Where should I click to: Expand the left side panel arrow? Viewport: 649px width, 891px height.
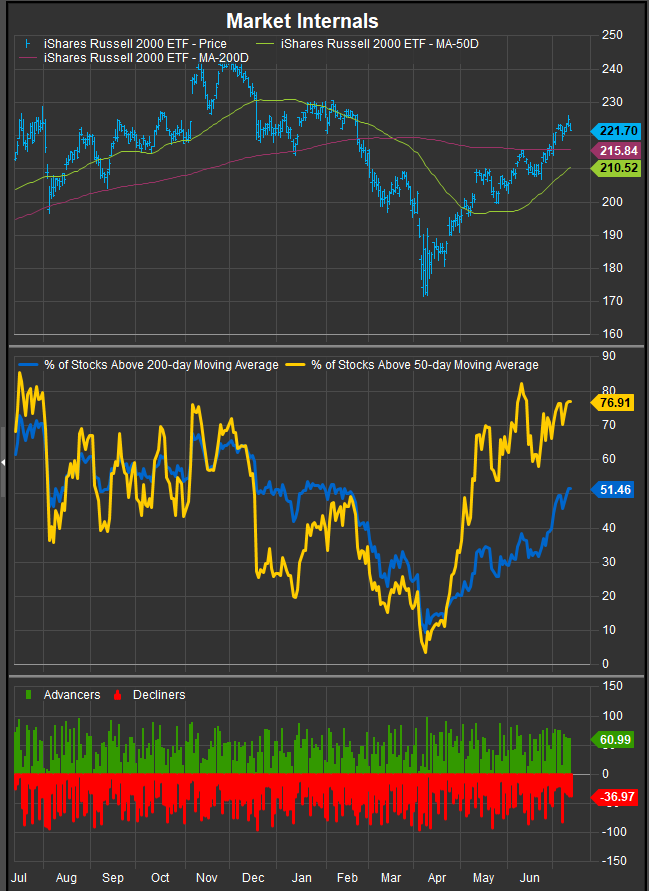point(3,461)
